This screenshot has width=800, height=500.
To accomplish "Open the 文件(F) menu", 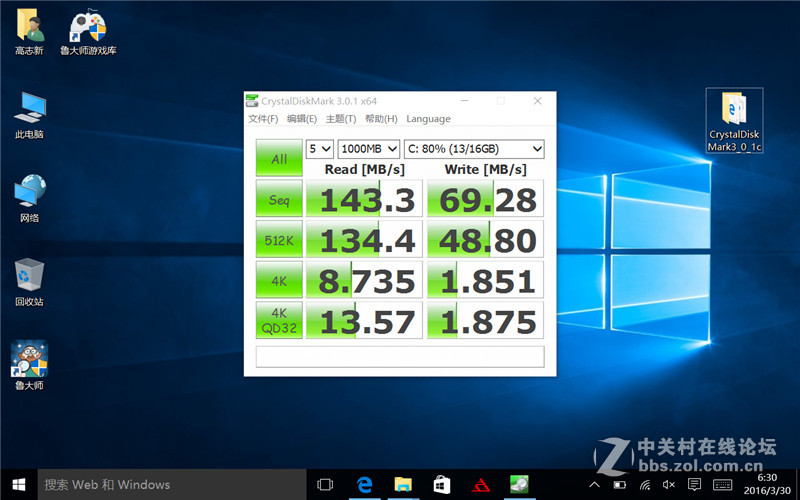I will tap(263, 119).
